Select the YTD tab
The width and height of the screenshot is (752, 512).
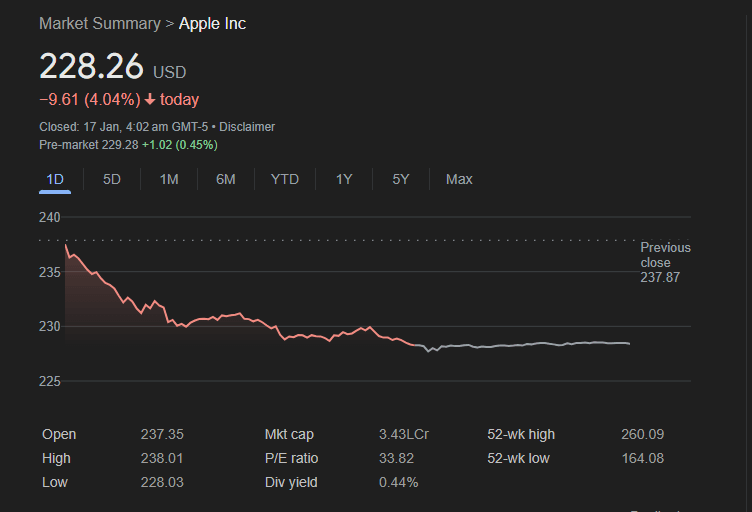pyautogui.click(x=285, y=179)
